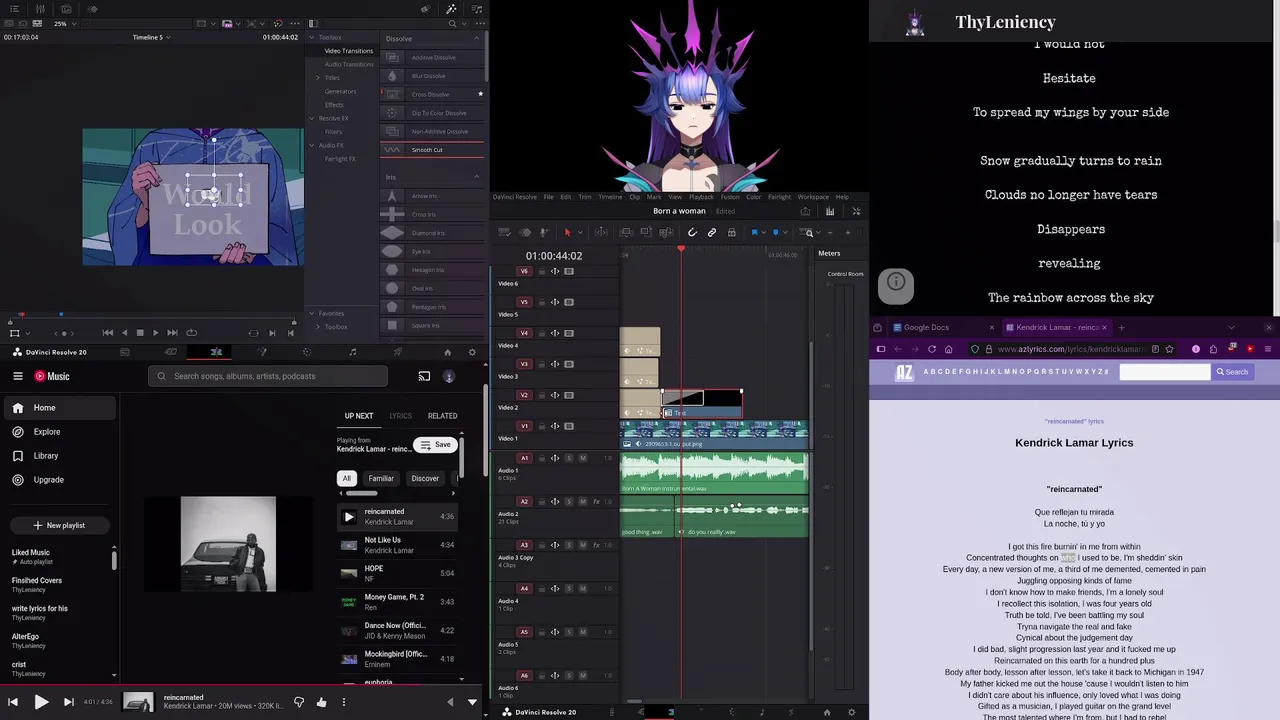Disable the Video 1 track filmstrip icon
The image size is (1280, 720).
point(569,426)
